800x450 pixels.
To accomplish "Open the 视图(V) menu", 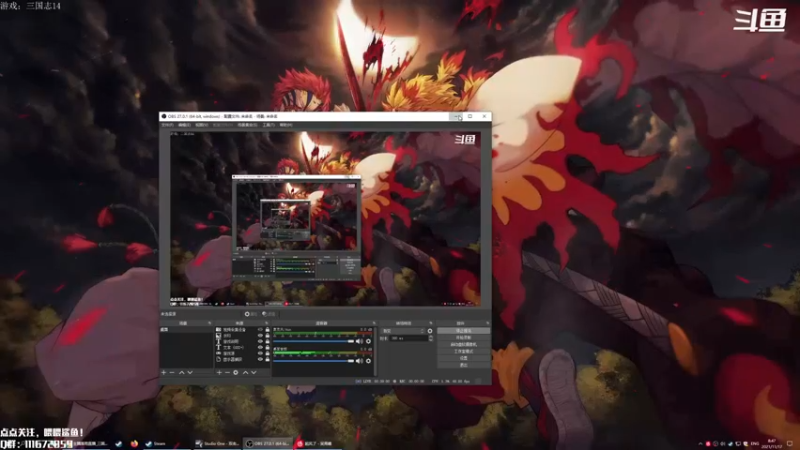I will click(x=202, y=124).
